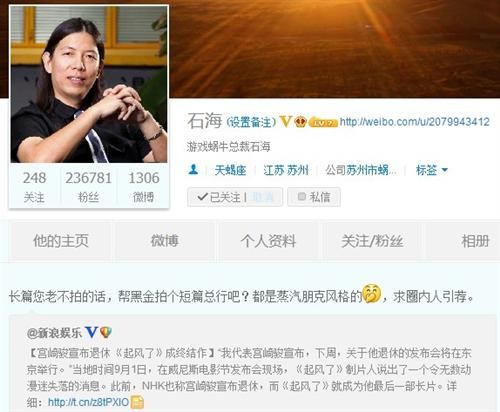Open the weibo.com/u/2079943412 profile link

(414, 122)
